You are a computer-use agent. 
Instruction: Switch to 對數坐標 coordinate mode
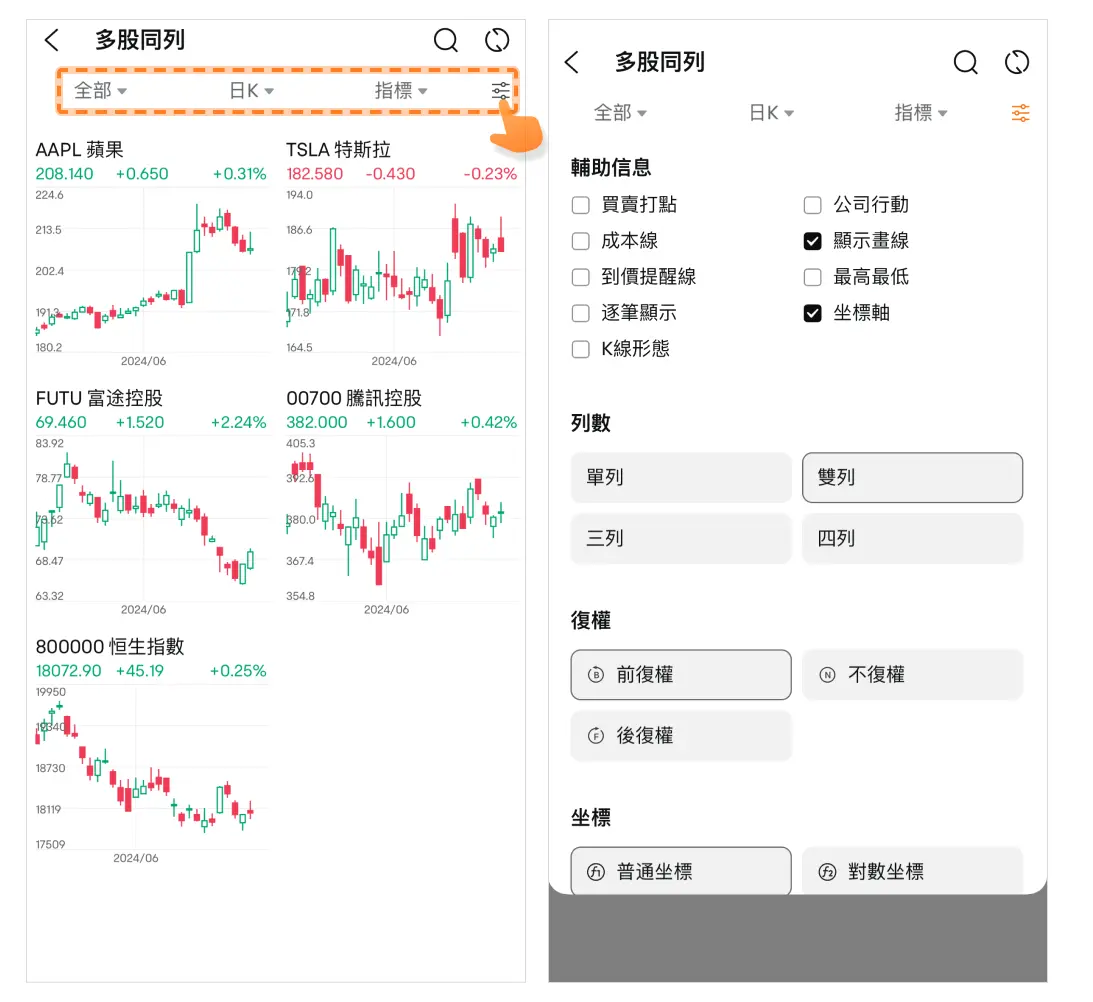912,872
